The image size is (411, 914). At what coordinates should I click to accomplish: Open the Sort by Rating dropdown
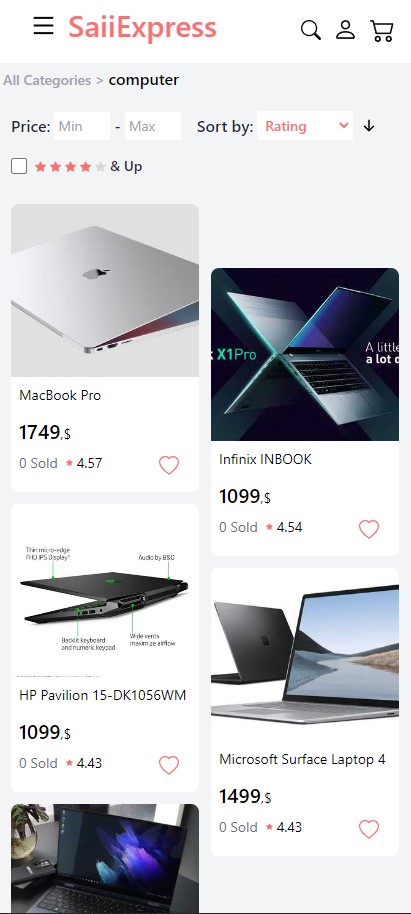pyautogui.click(x=305, y=126)
